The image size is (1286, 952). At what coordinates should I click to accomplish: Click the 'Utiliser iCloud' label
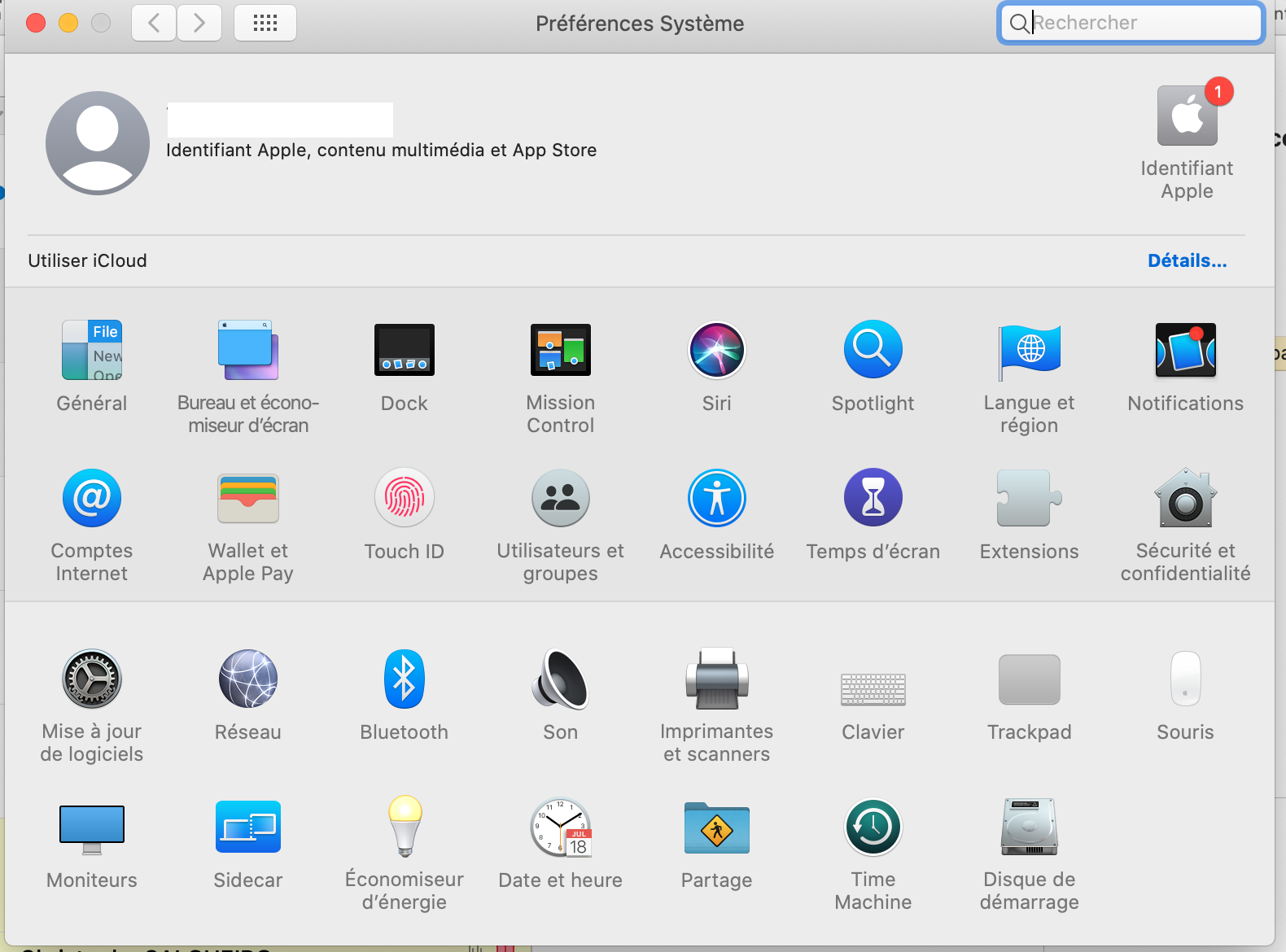tap(88, 261)
